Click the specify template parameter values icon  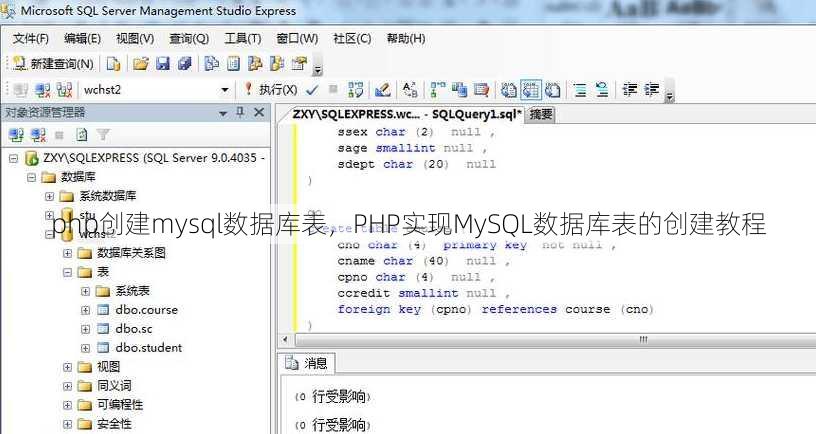410,90
